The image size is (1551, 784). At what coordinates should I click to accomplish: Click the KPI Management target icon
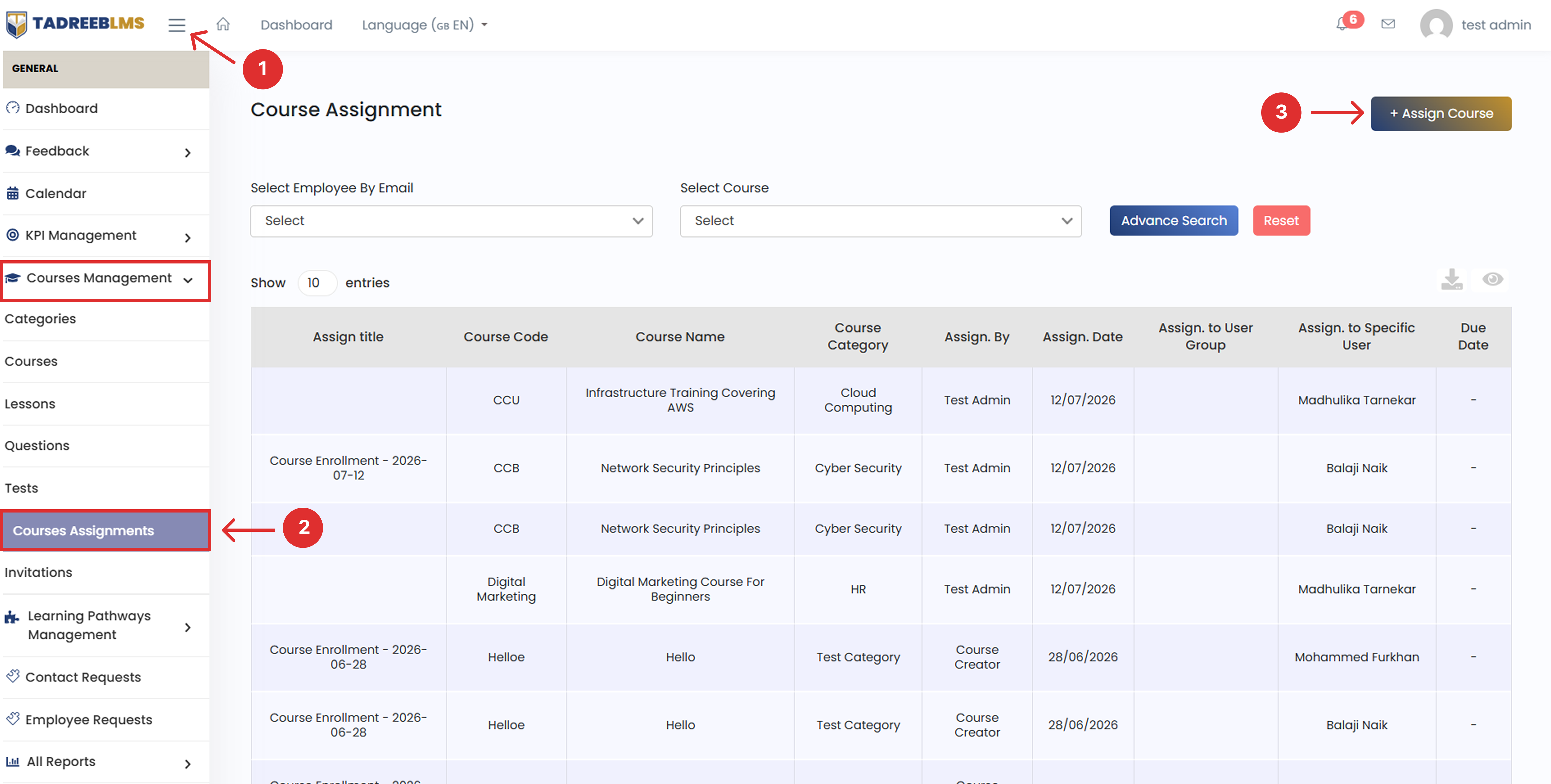point(13,235)
